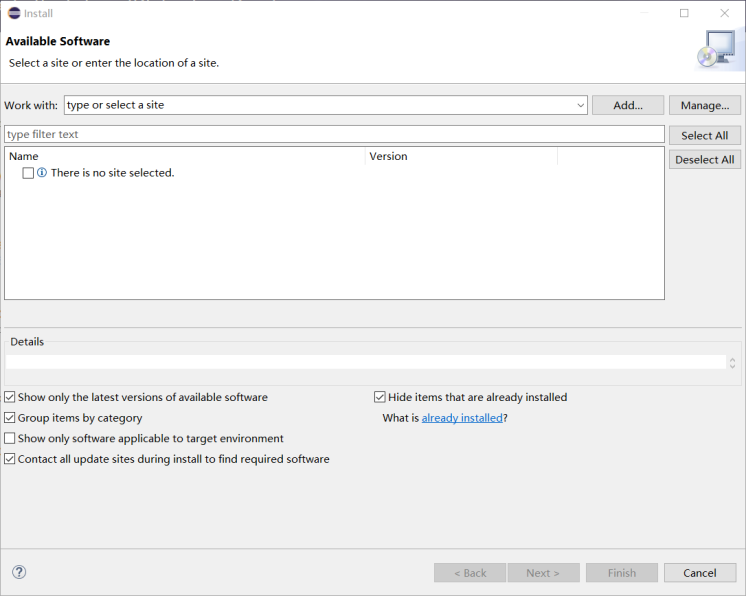Click the Add... button
The width and height of the screenshot is (746, 596).
(x=628, y=105)
